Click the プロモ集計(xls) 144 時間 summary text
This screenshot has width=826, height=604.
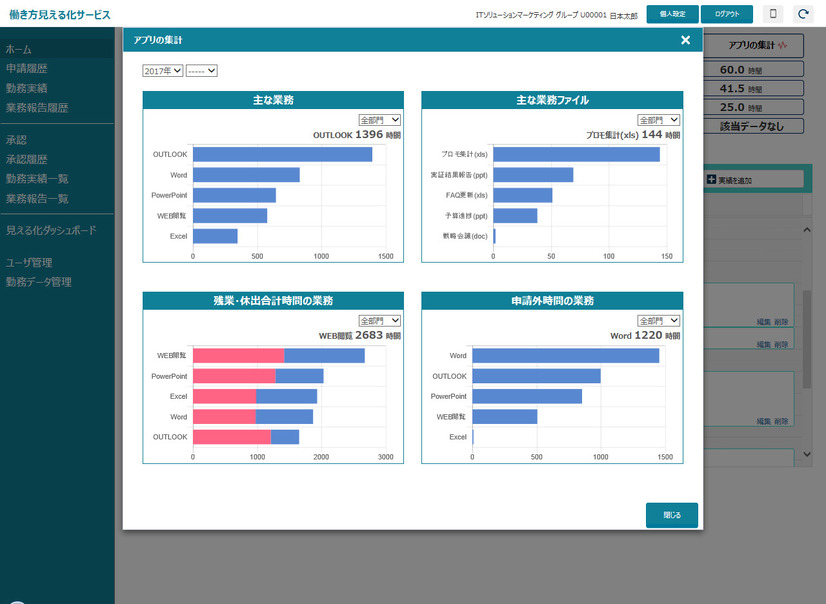click(x=633, y=135)
